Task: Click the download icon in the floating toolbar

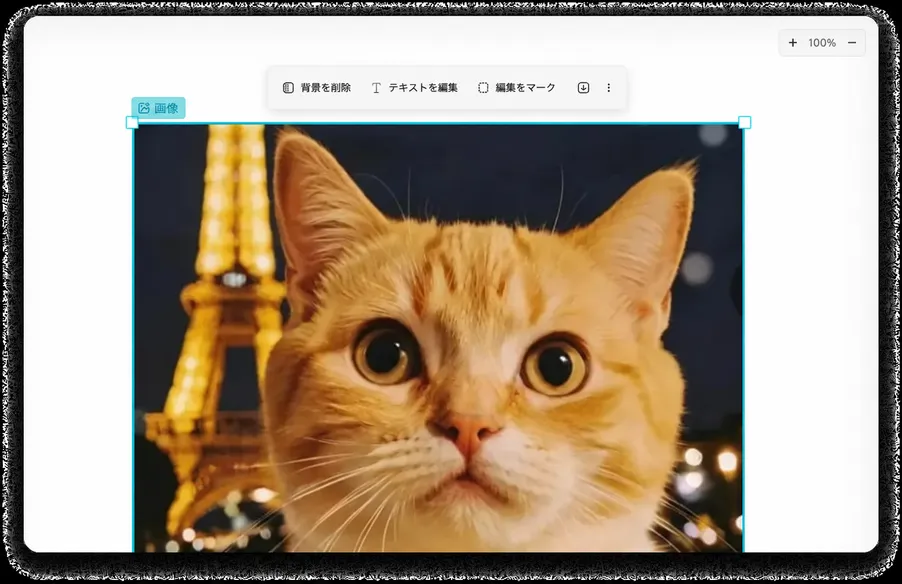Action: coord(583,87)
